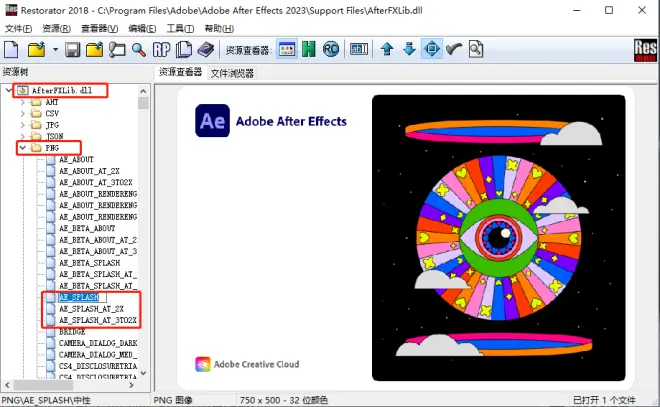The height and width of the screenshot is (407, 660).
Task: Collapse the AfterFXLib.dll root node
Action: pos(9,90)
